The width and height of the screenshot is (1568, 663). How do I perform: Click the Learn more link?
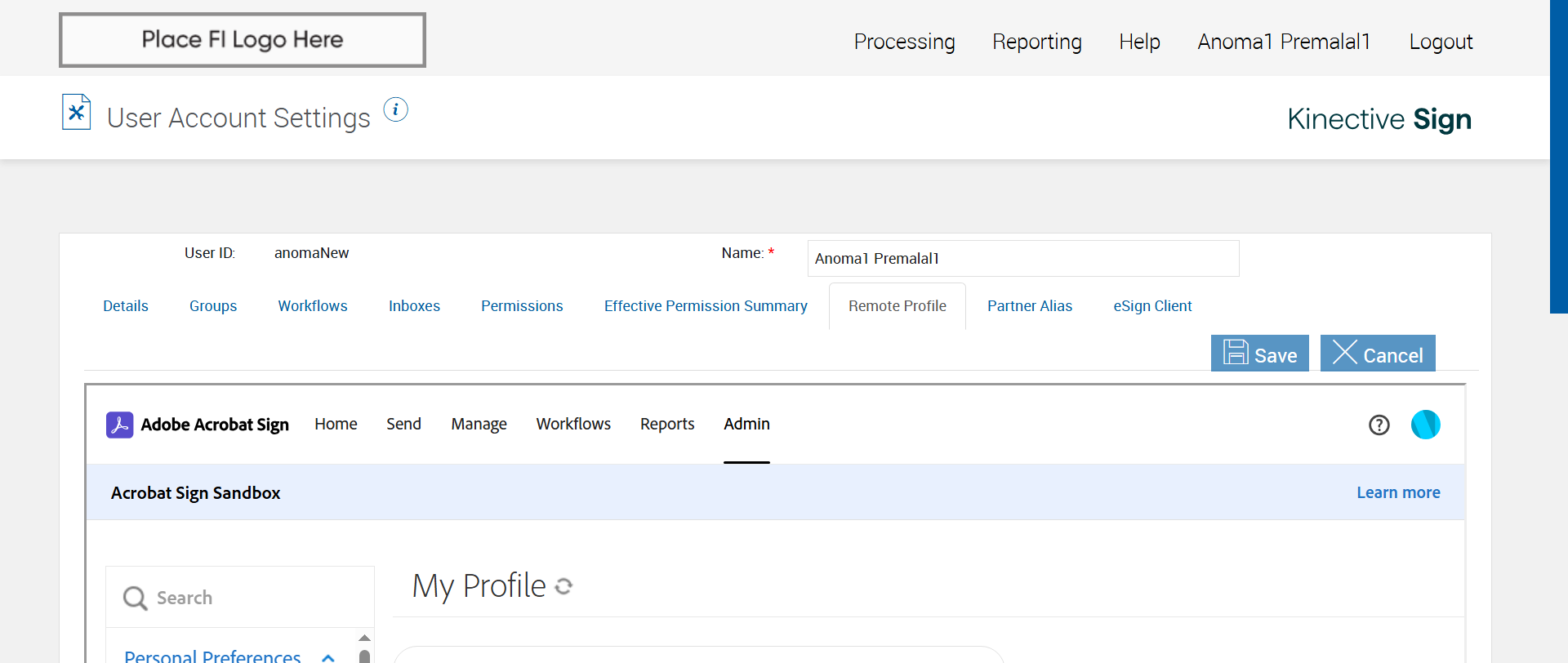click(1398, 493)
